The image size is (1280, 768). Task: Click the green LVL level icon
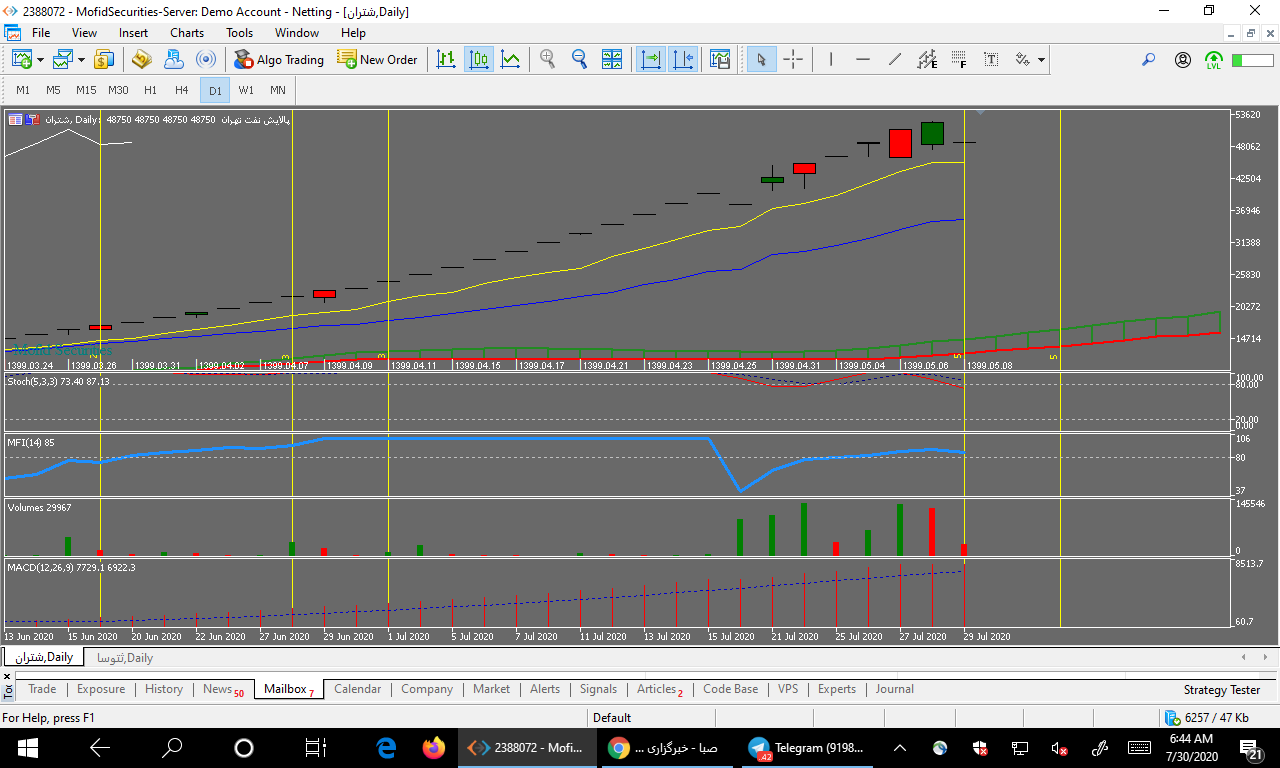pos(1214,60)
